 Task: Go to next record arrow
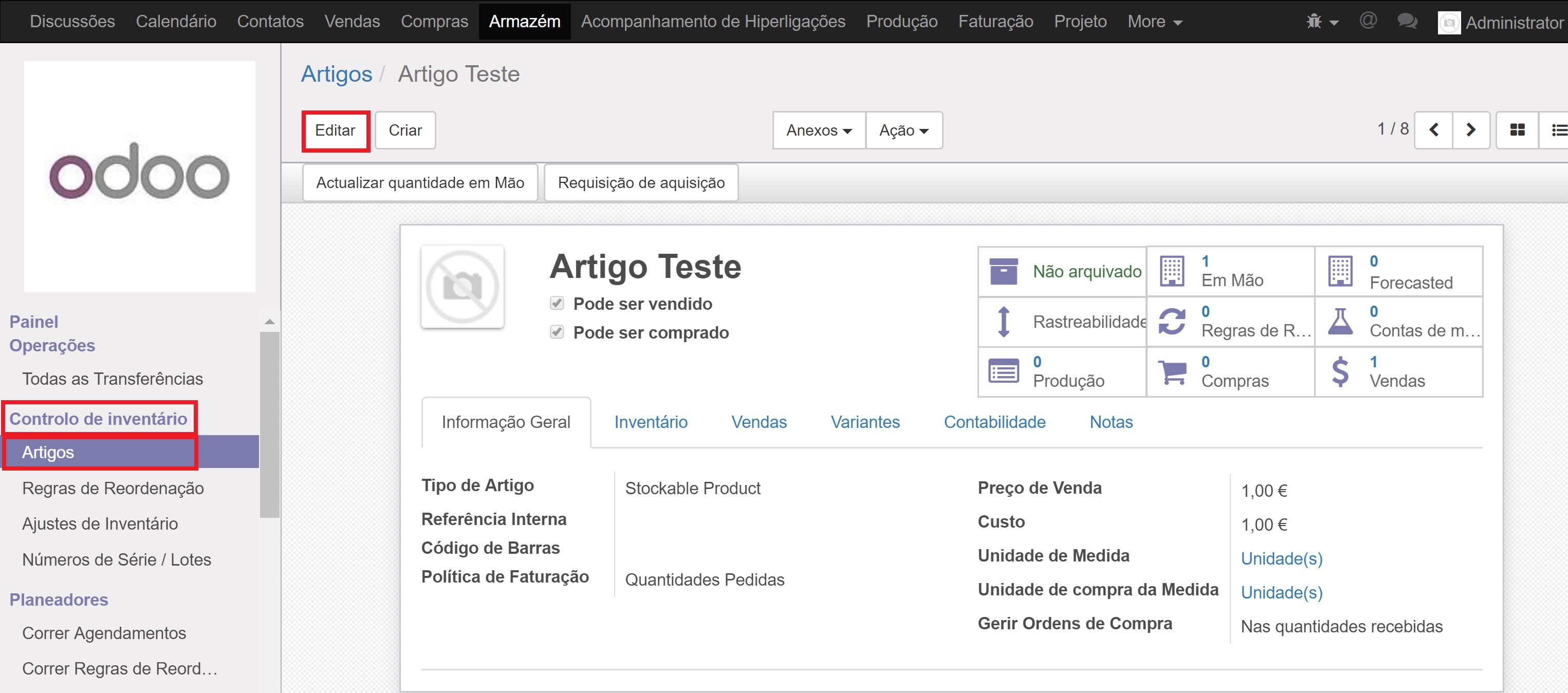point(1470,130)
